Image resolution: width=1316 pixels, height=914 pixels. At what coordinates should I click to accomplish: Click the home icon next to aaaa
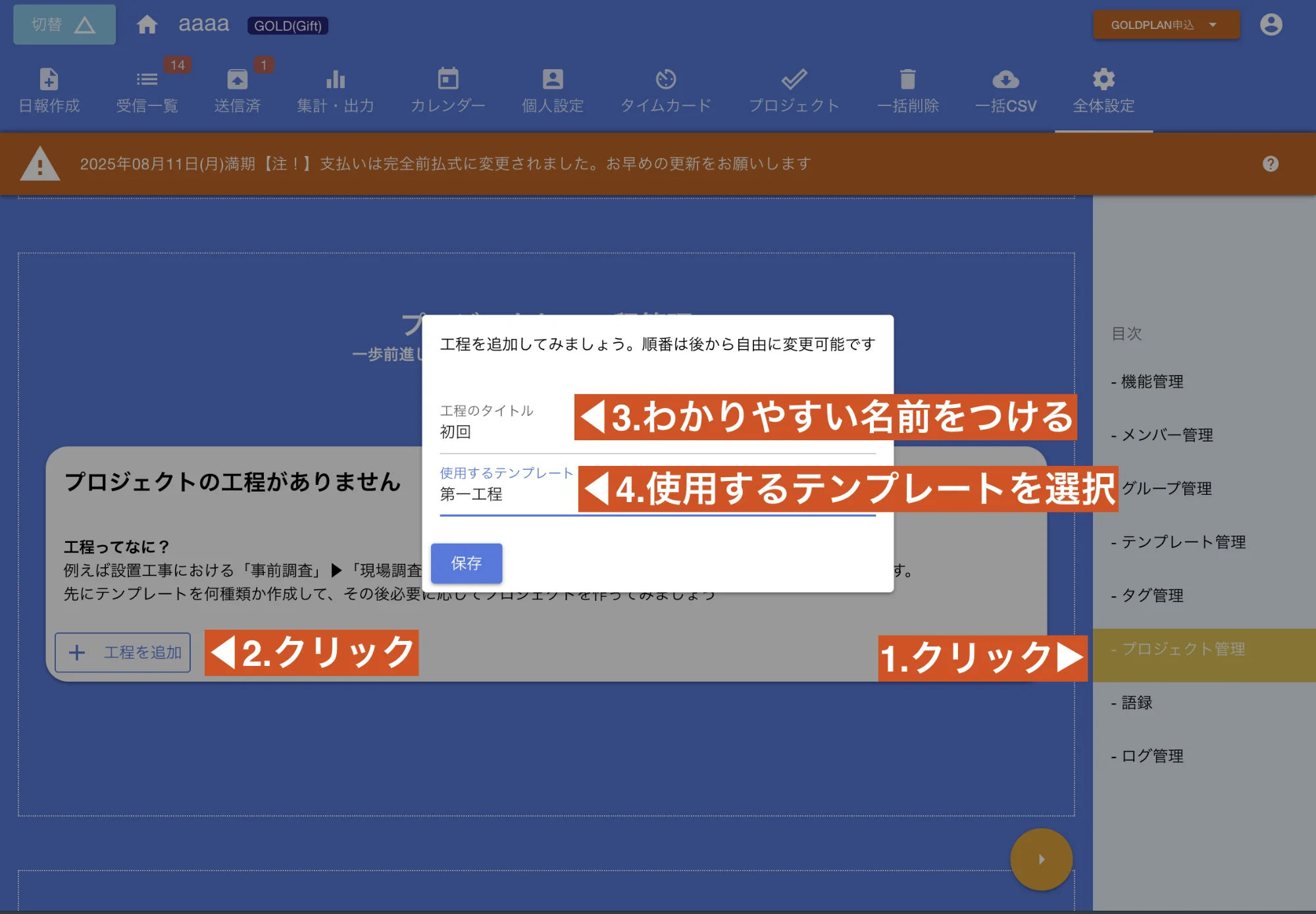148,24
